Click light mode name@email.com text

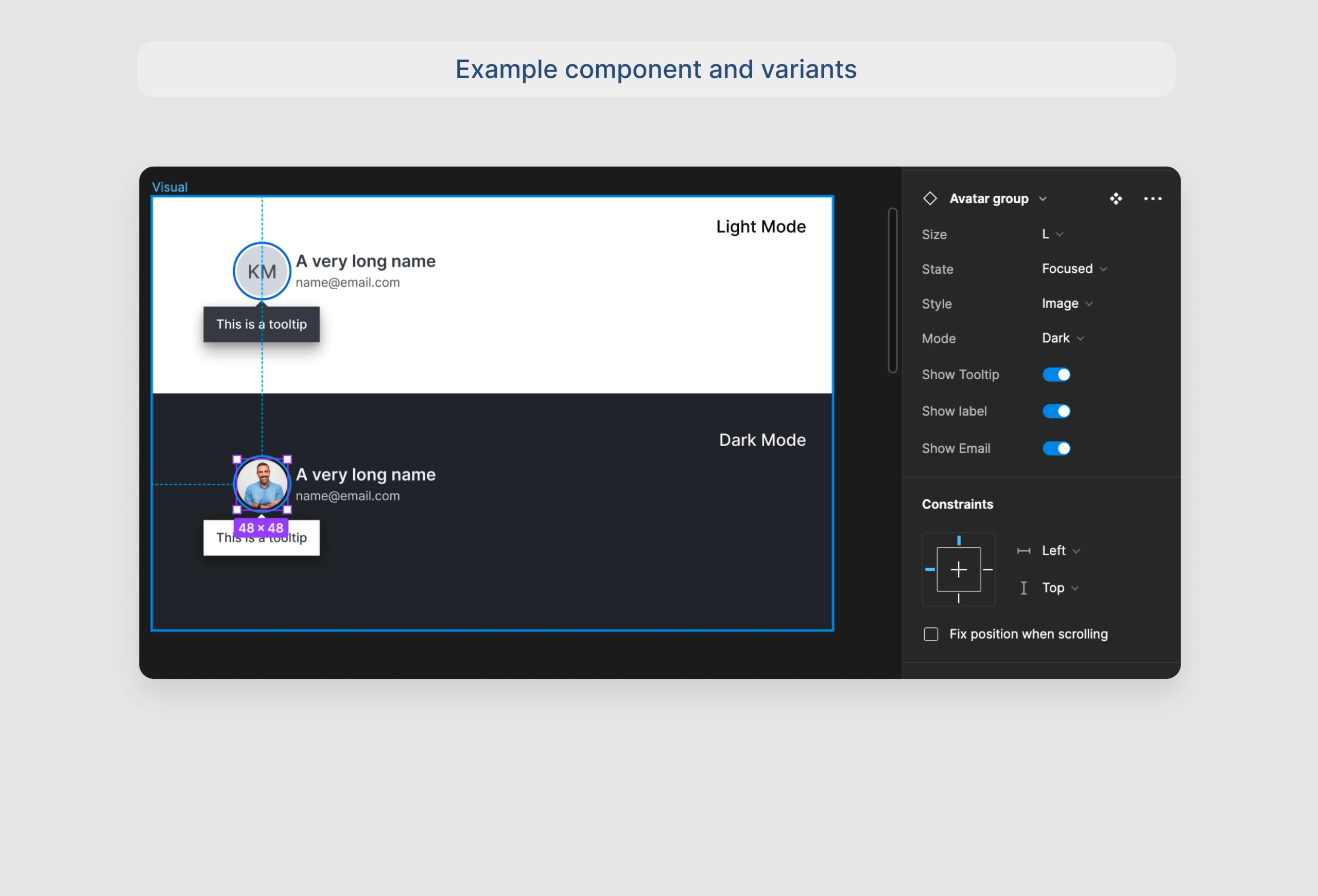348,282
